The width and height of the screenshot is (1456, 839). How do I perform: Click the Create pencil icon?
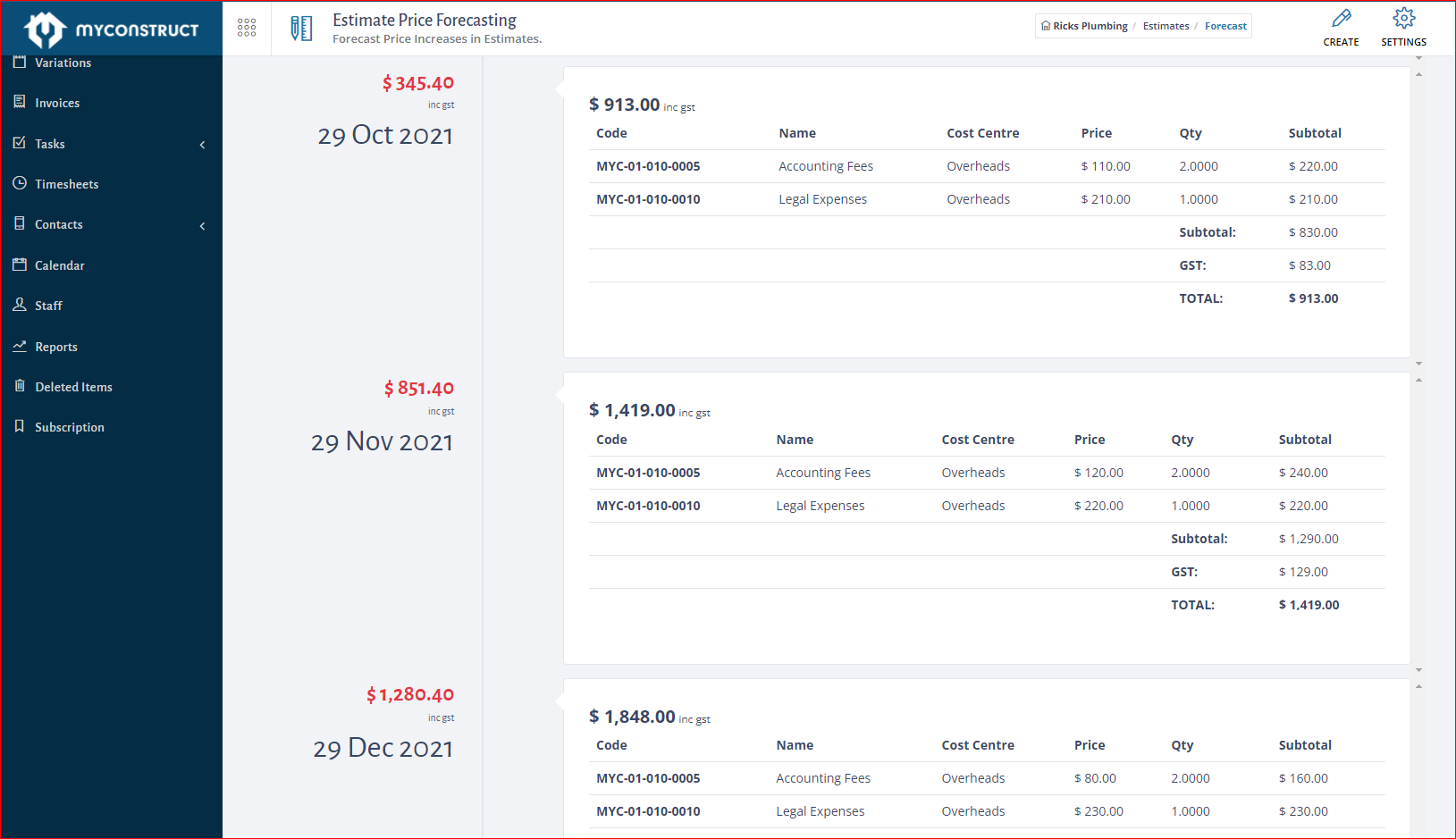[x=1341, y=18]
